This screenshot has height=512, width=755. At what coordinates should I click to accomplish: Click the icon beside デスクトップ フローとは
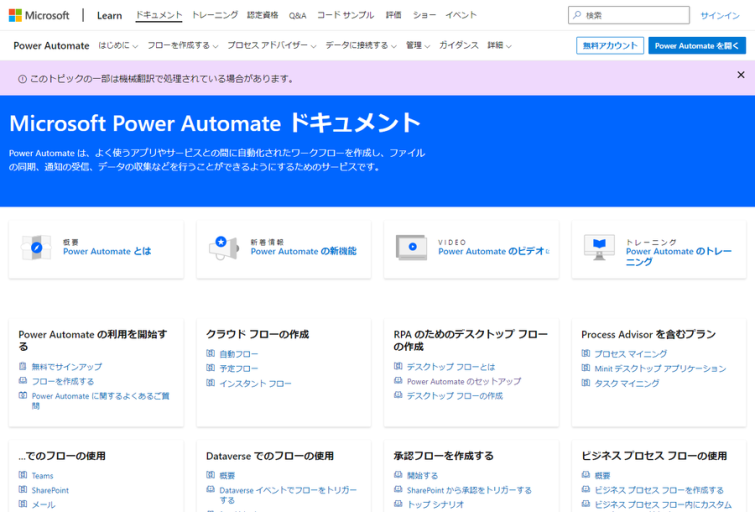pos(398,366)
